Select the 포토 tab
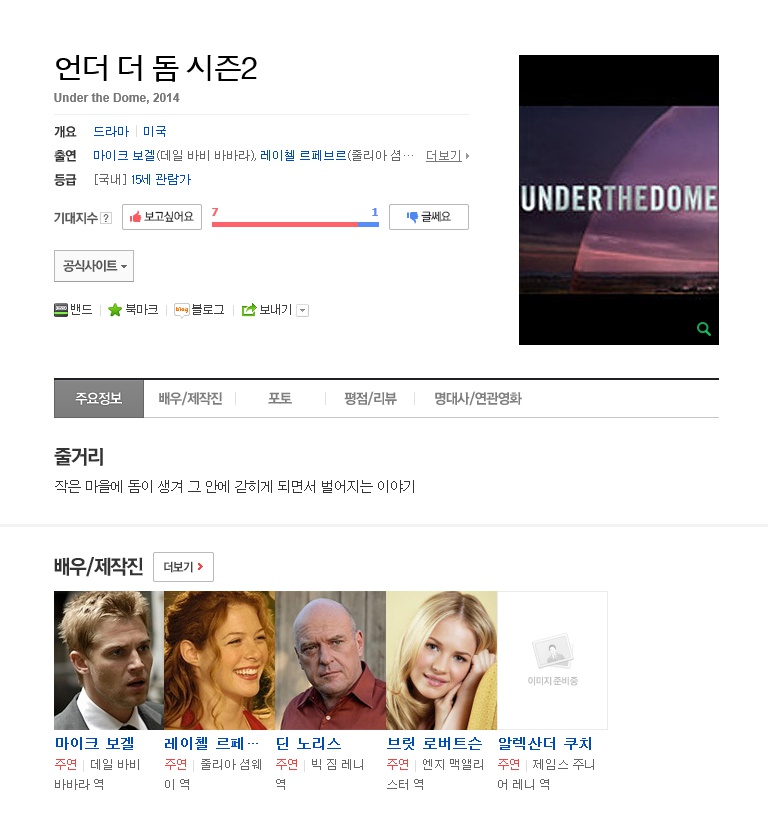Screen dimensions: 768x821 (x=280, y=398)
